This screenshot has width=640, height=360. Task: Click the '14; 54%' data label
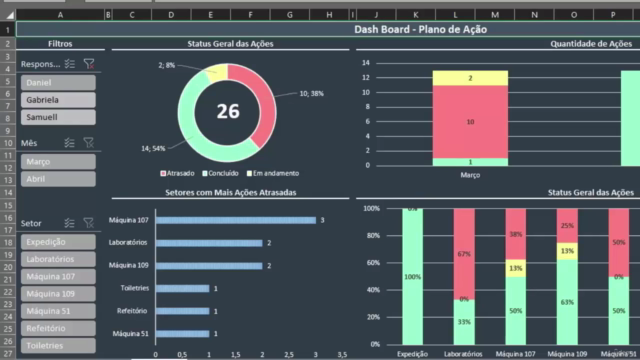(x=153, y=149)
